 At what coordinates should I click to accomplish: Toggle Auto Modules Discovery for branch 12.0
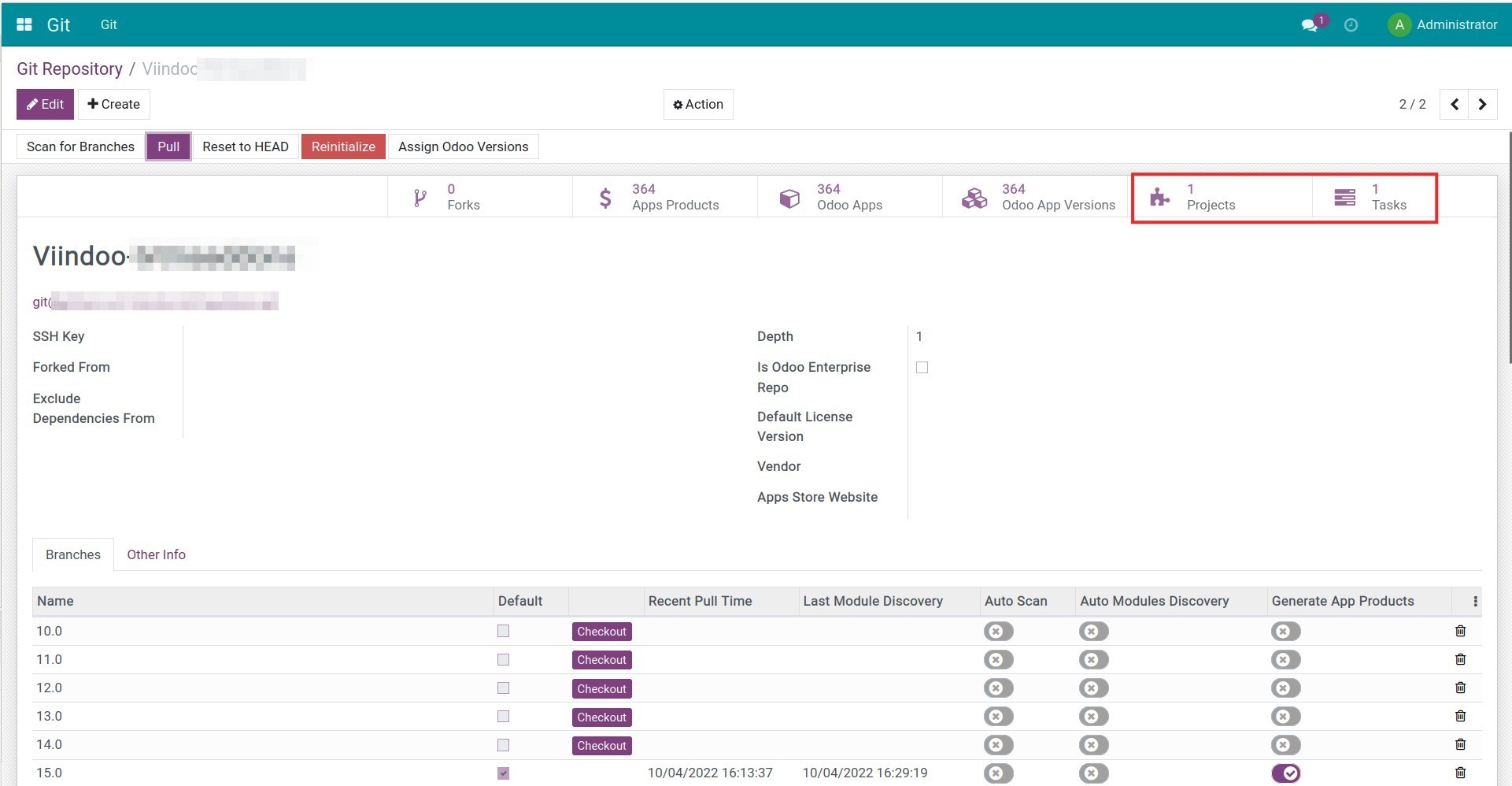pyautogui.click(x=1093, y=688)
